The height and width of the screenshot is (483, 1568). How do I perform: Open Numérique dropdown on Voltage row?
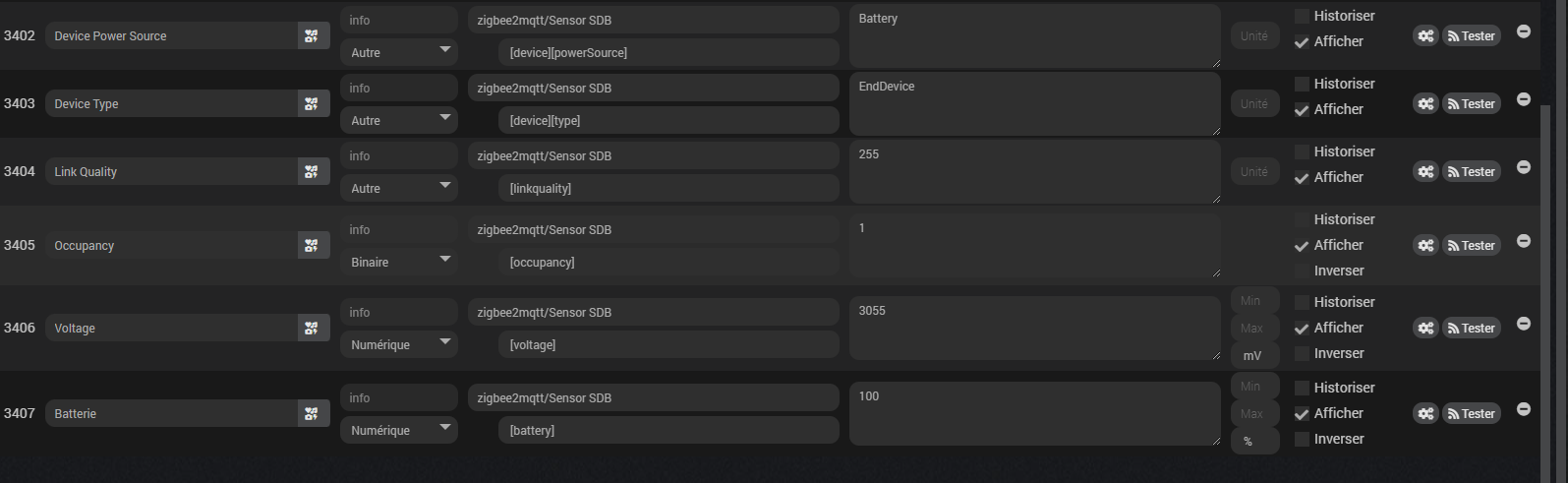(x=398, y=345)
